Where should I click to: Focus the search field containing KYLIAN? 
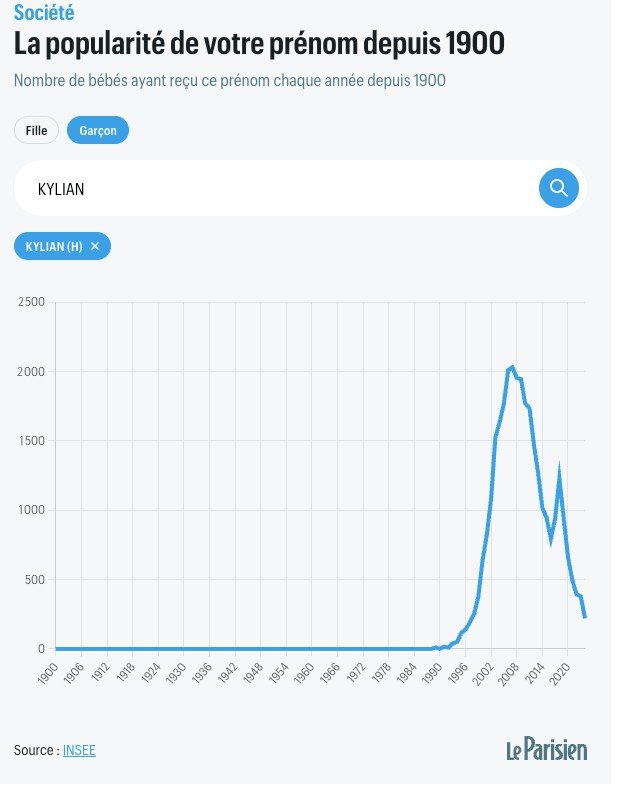pyautogui.click(x=279, y=191)
